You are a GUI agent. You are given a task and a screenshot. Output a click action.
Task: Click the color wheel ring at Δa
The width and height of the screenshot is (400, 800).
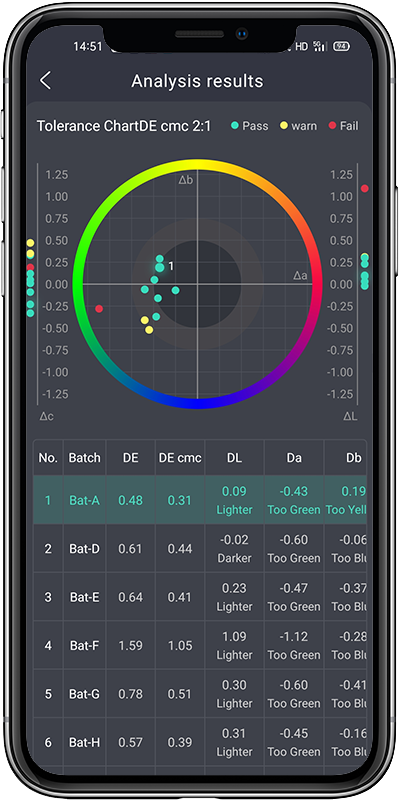317,284
